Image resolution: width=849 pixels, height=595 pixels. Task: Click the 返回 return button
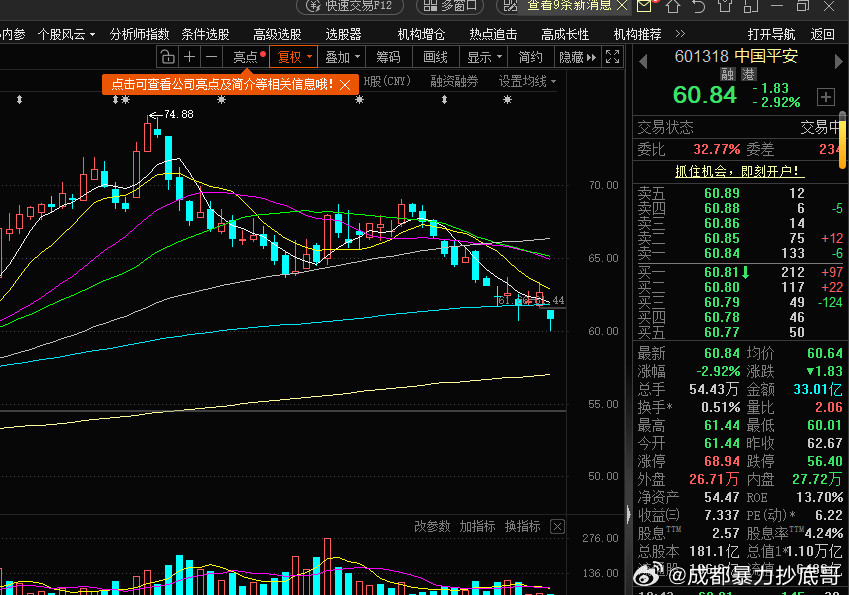pos(822,34)
